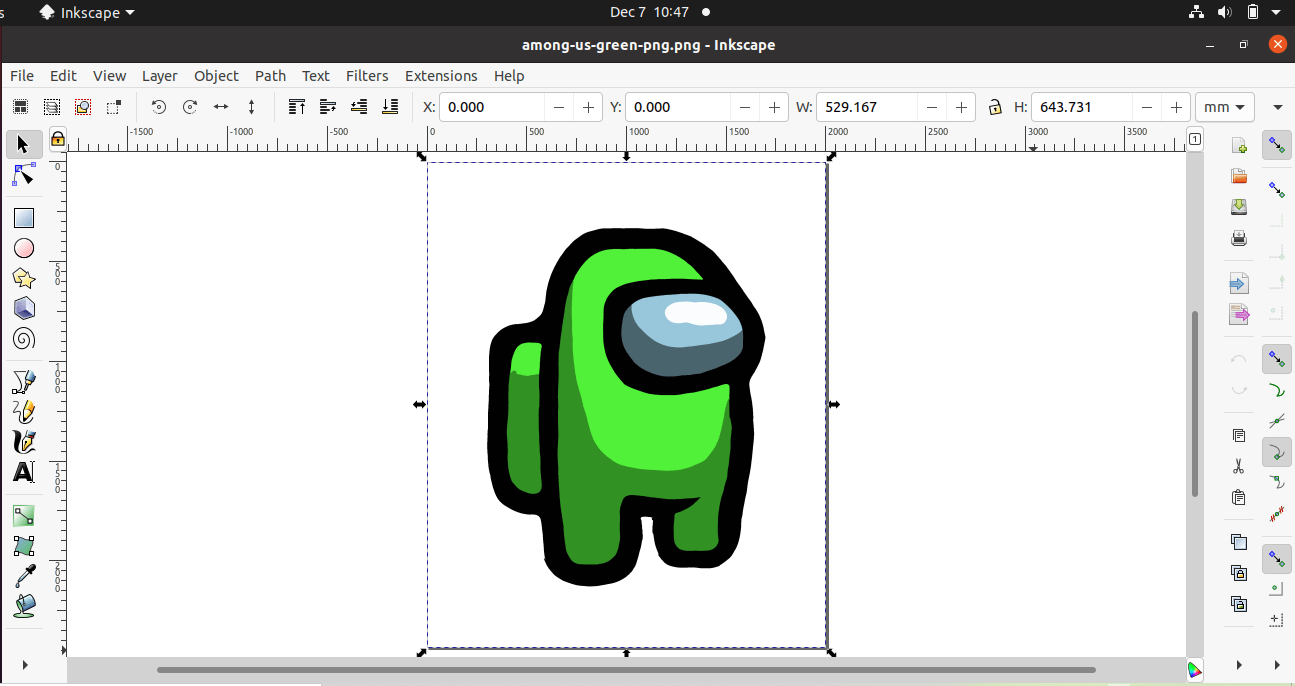Click the color management icon at the bottom right
Screen dimensions: 1295x686
coord(1194,669)
